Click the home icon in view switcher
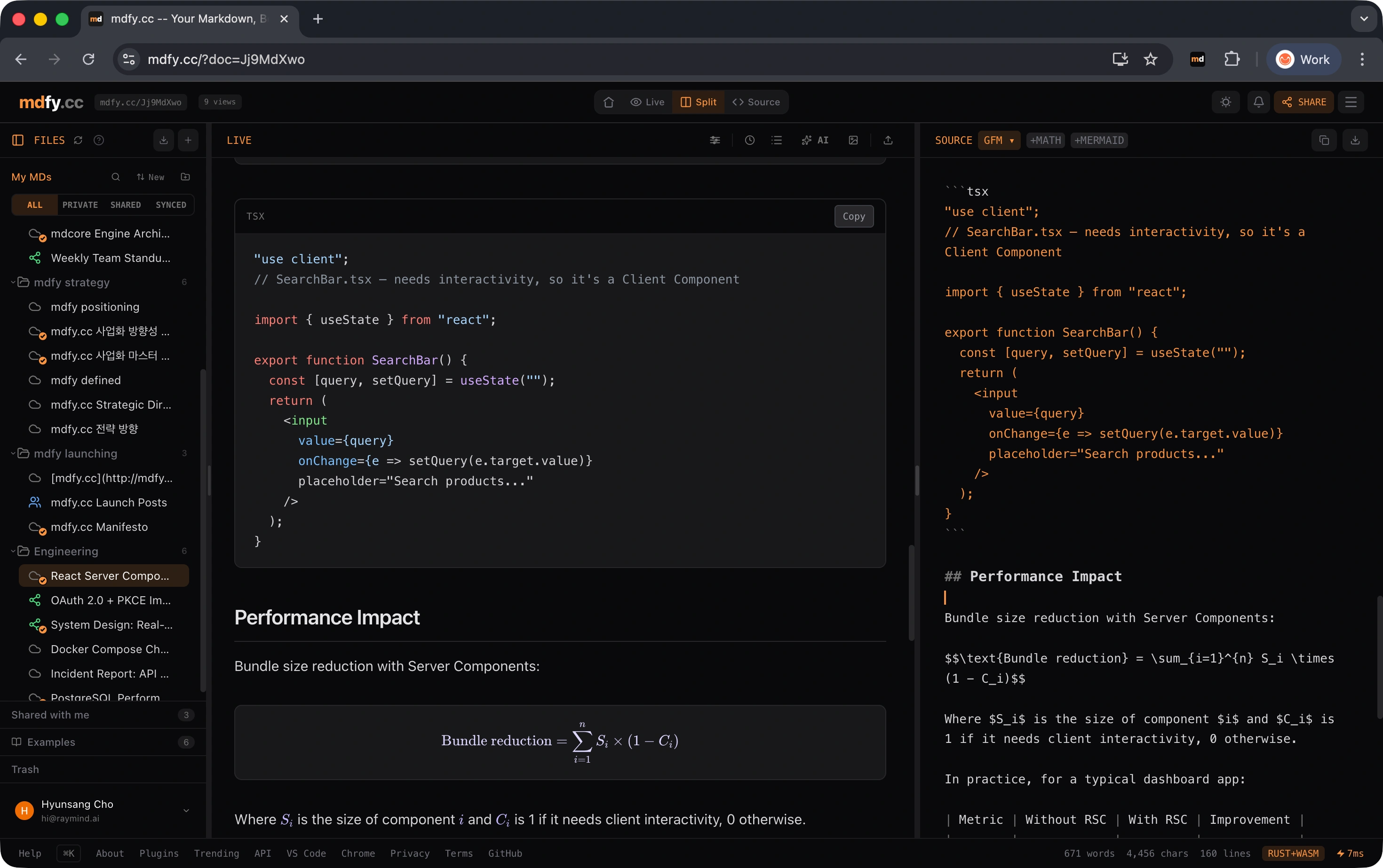 click(x=609, y=102)
